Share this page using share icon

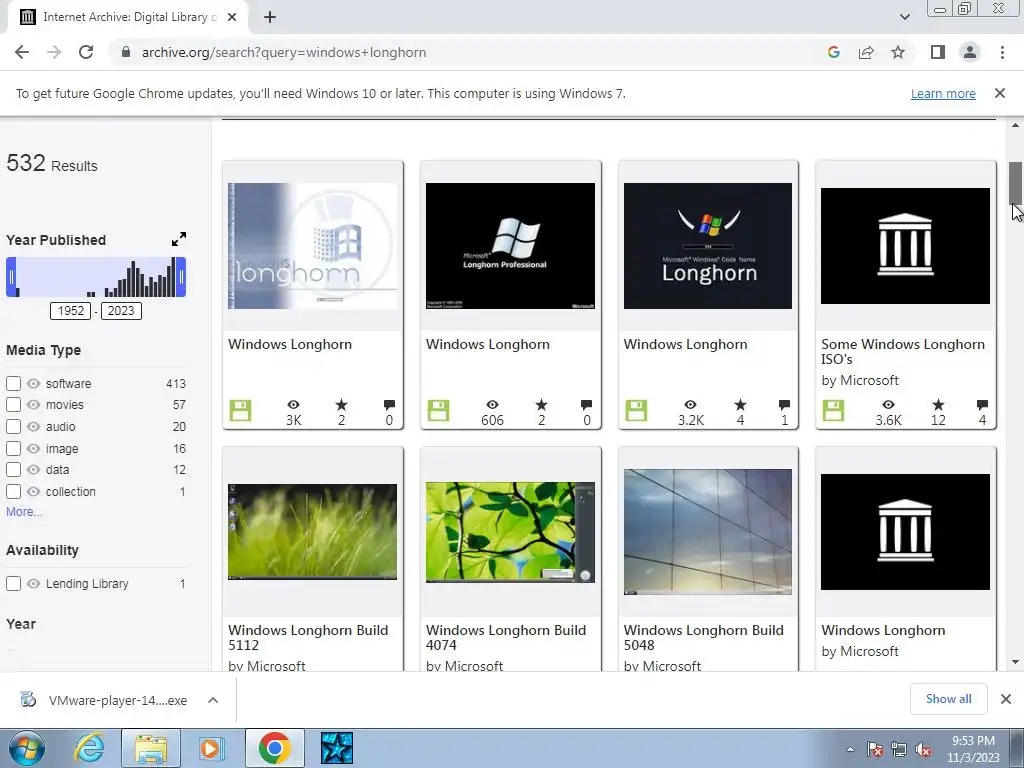pos(866,52)
